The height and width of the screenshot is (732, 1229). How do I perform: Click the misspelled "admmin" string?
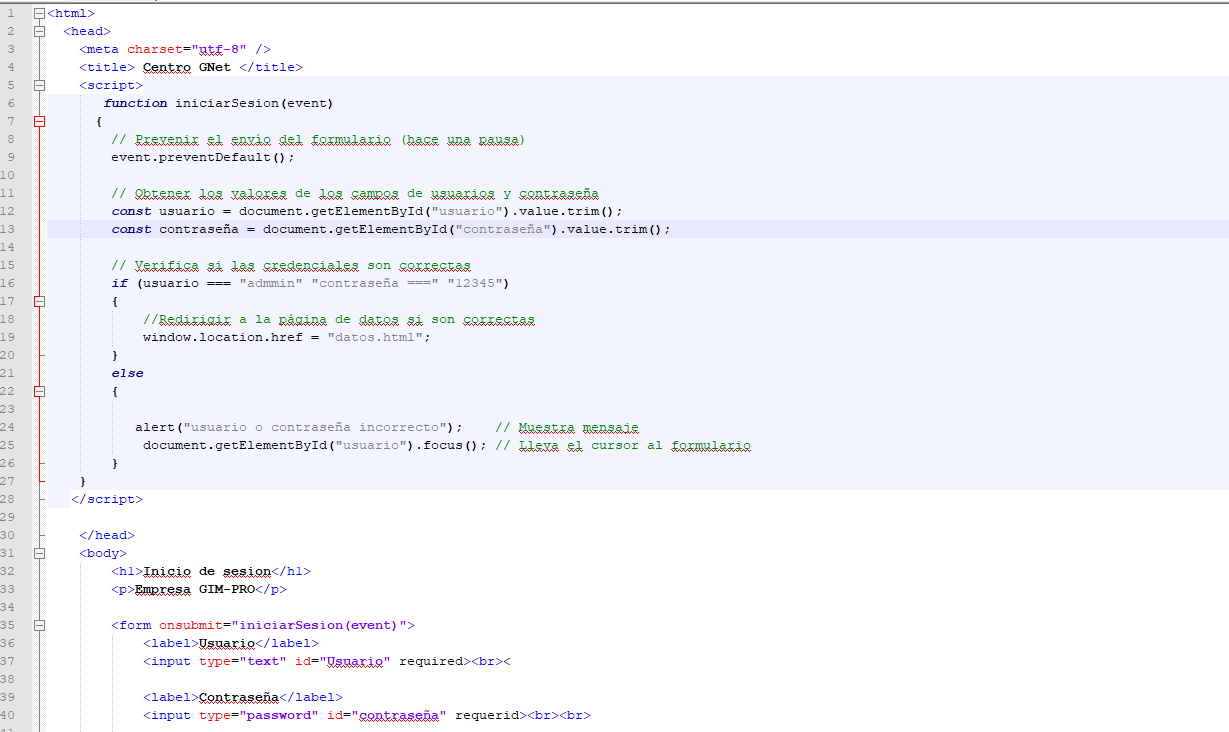pyautogui.click(x=271, y=283)
